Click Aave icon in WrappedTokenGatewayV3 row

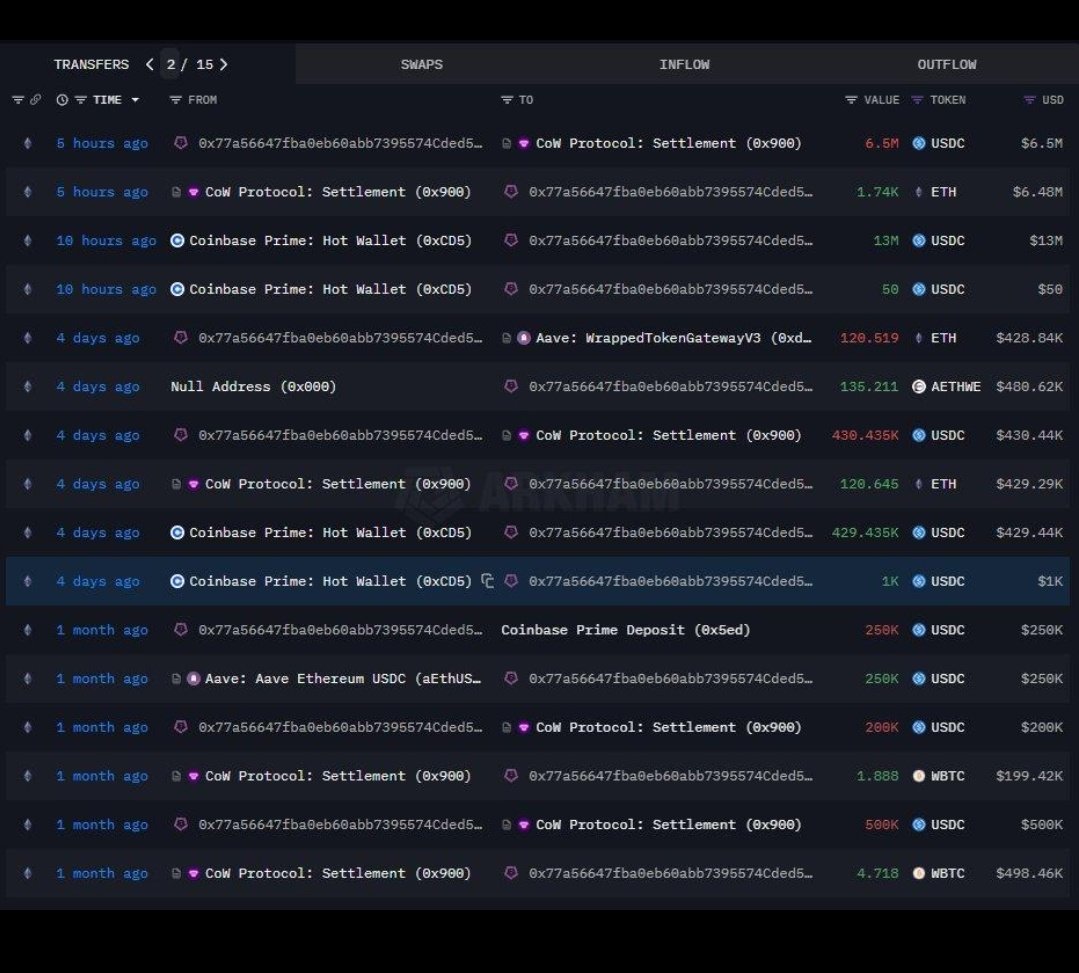click(524, 338)
